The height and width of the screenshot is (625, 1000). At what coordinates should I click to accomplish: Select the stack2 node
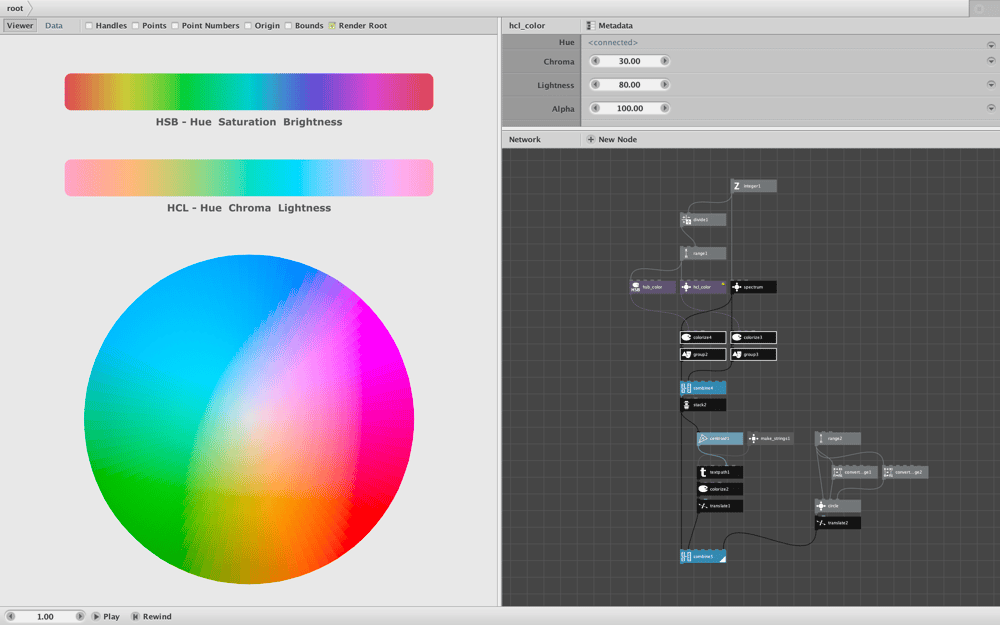703,405
